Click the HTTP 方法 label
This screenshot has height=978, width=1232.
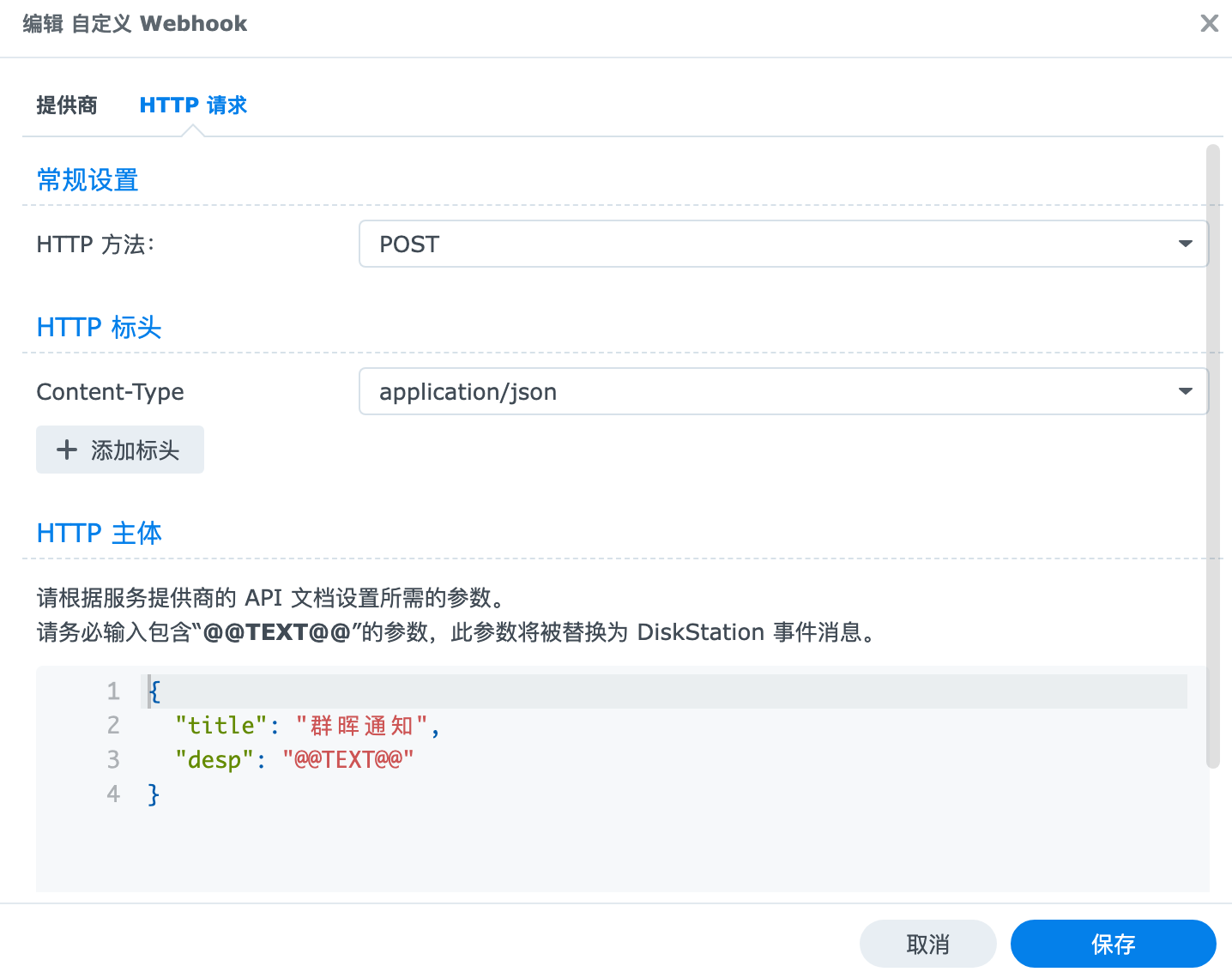click(95, 244)
